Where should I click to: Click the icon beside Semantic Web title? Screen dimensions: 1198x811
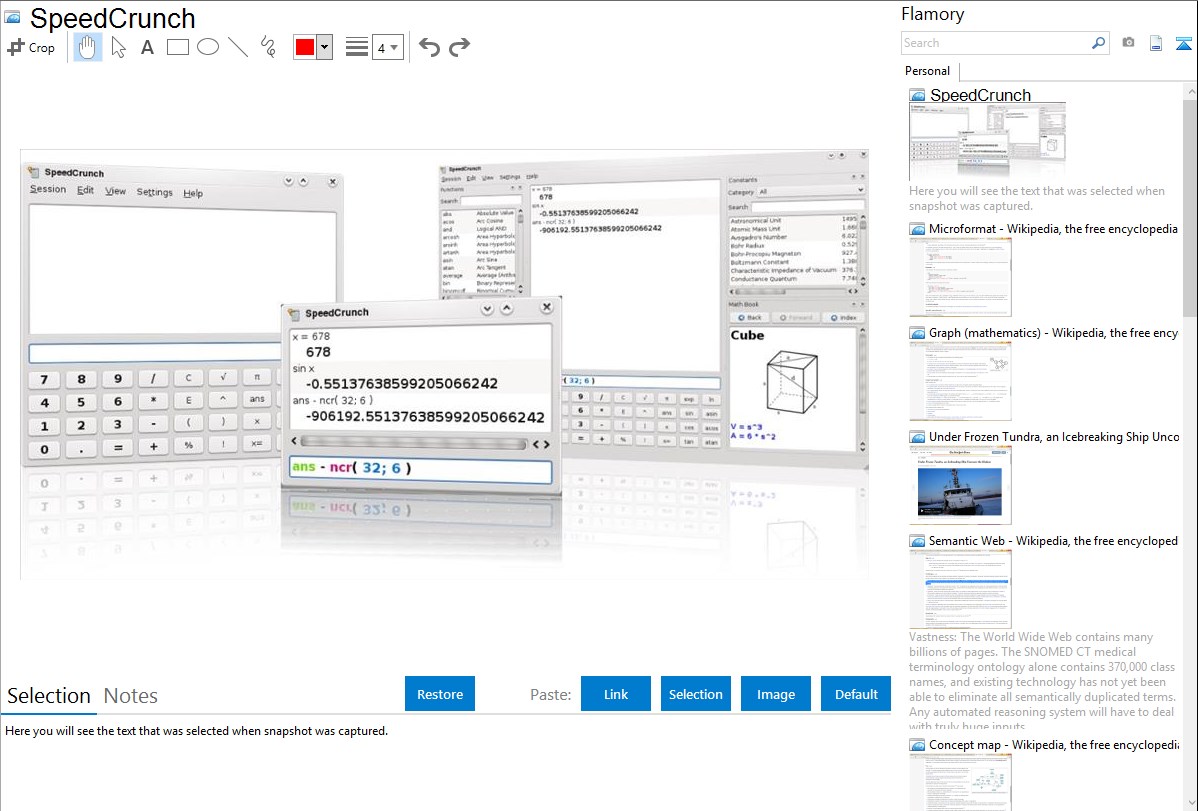click(917, 540)
